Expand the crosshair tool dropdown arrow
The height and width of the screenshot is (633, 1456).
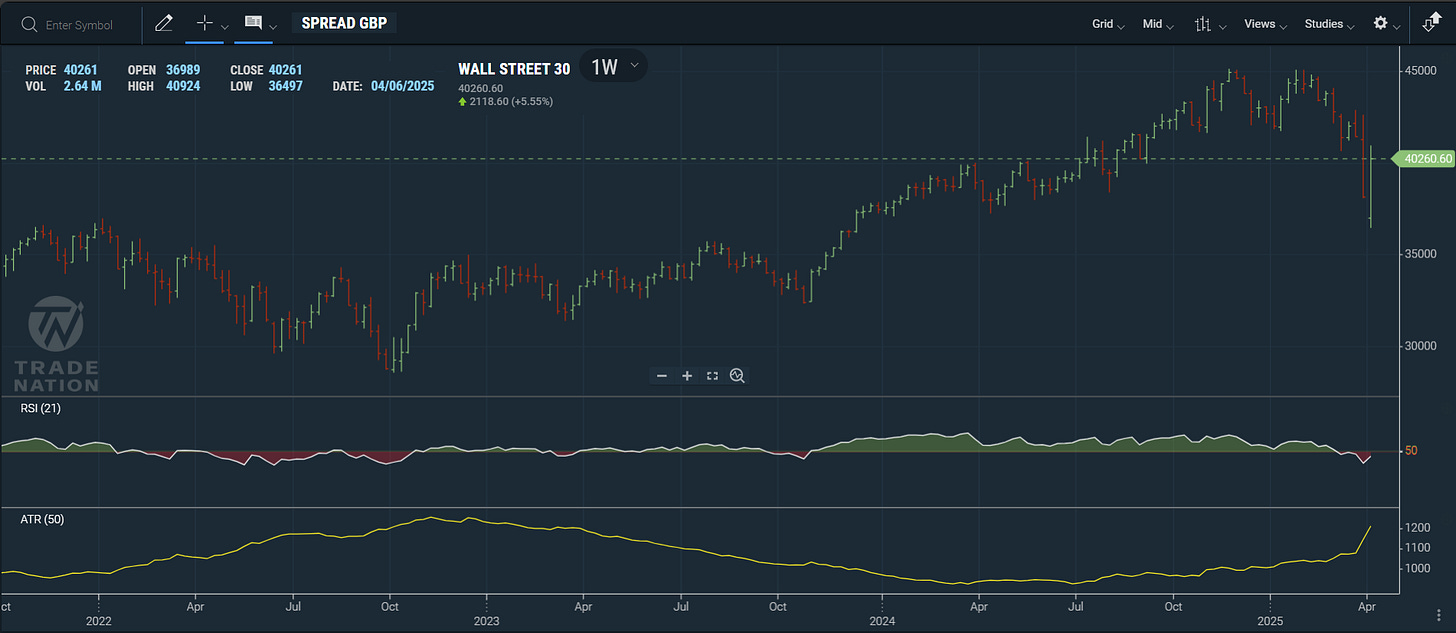click(224, 27)
